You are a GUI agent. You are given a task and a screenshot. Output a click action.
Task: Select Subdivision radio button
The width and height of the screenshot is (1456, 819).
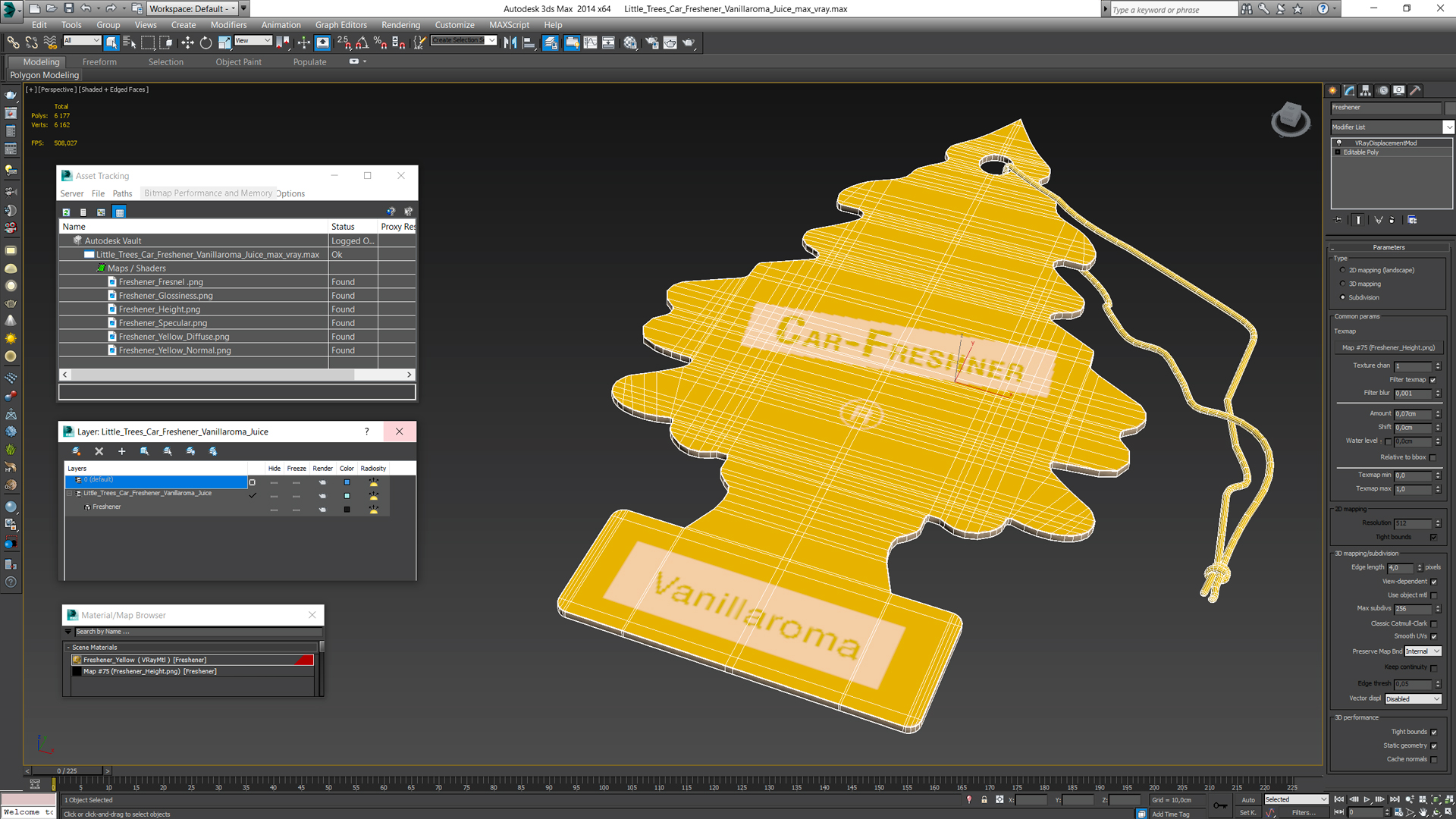tap(1342, 297)
